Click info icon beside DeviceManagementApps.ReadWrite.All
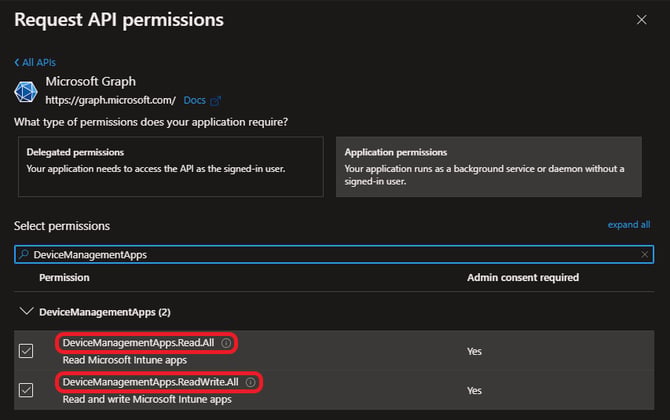The height and width of the screenshot is (420, 670). 250,382
